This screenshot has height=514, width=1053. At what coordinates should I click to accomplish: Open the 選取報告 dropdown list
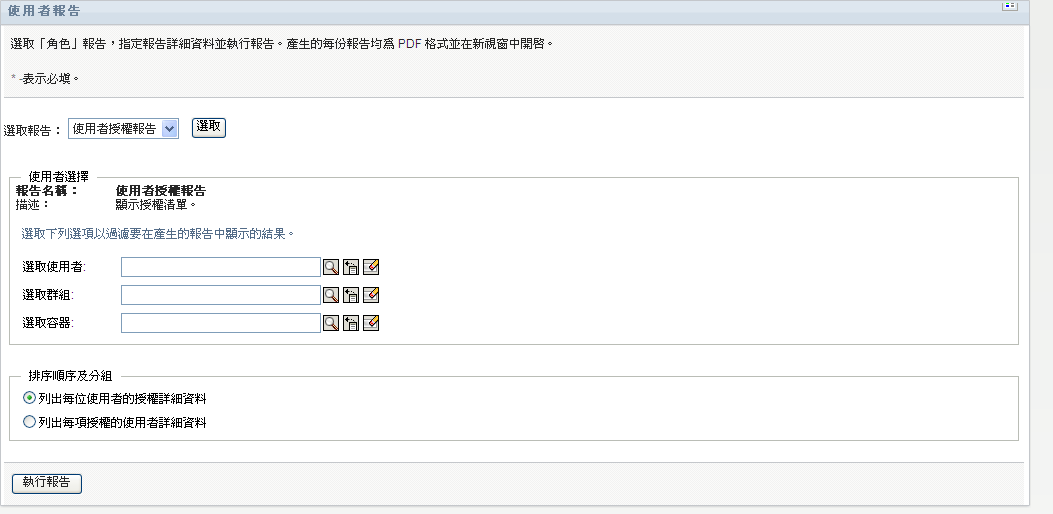(123, 128)
